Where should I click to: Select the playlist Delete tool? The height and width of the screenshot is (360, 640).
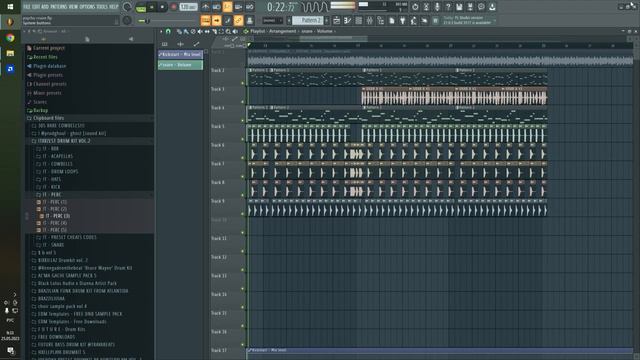193,31
